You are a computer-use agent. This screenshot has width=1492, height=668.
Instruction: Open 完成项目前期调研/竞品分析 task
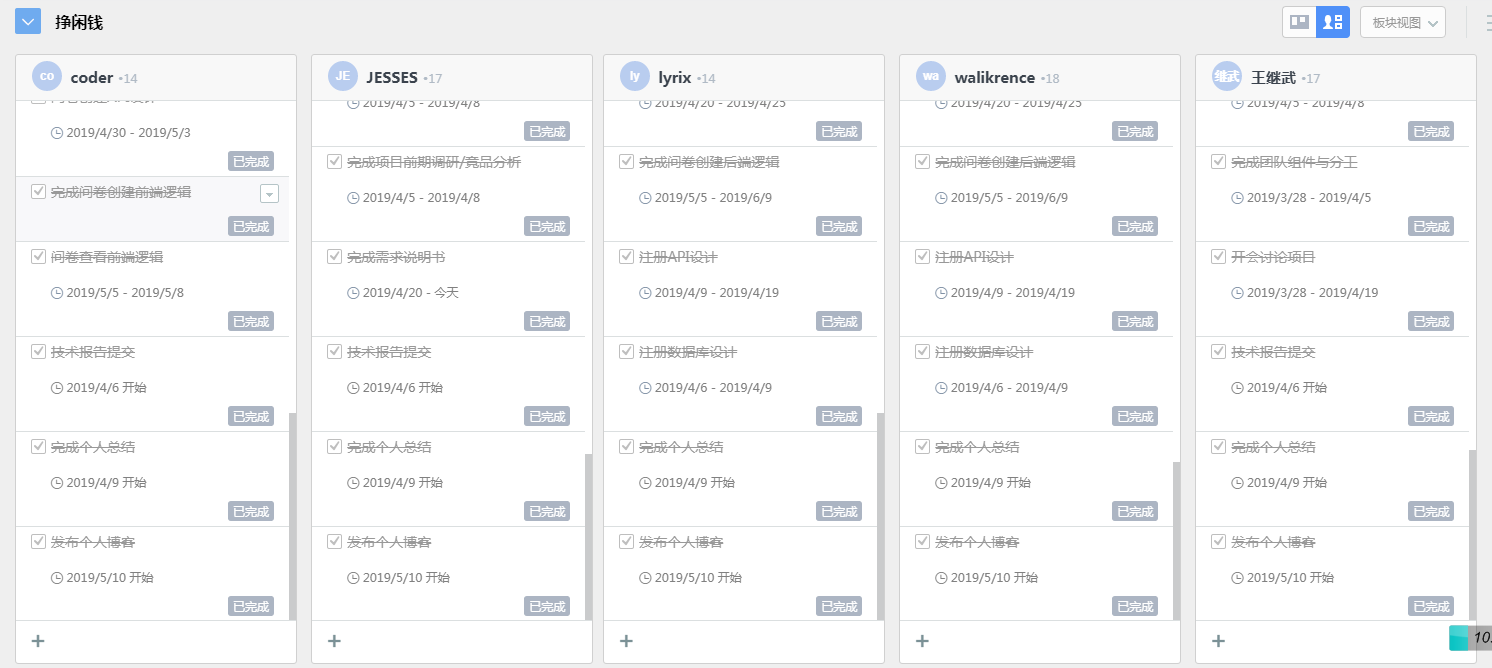coord(433,162)
